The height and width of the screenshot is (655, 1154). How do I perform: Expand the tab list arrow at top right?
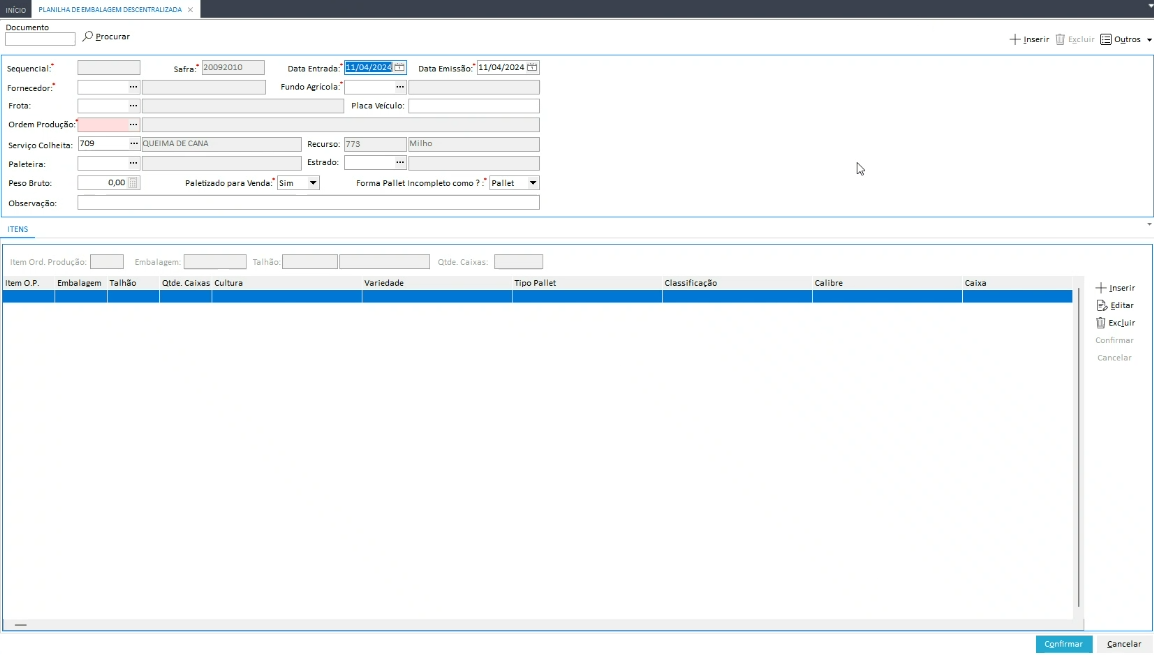(x=1150, y=5)
